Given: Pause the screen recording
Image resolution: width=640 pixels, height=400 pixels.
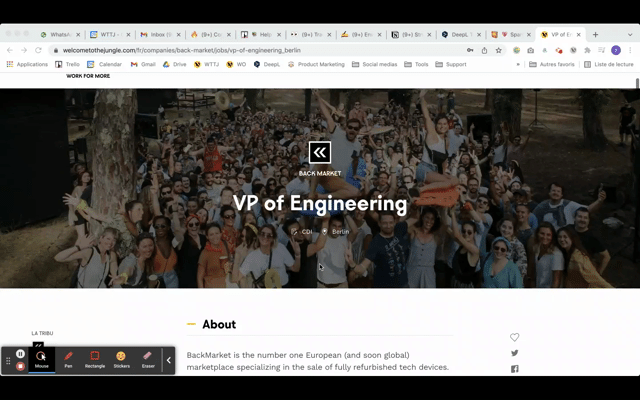Looking at the screenshot, I should tap(20, 354).
